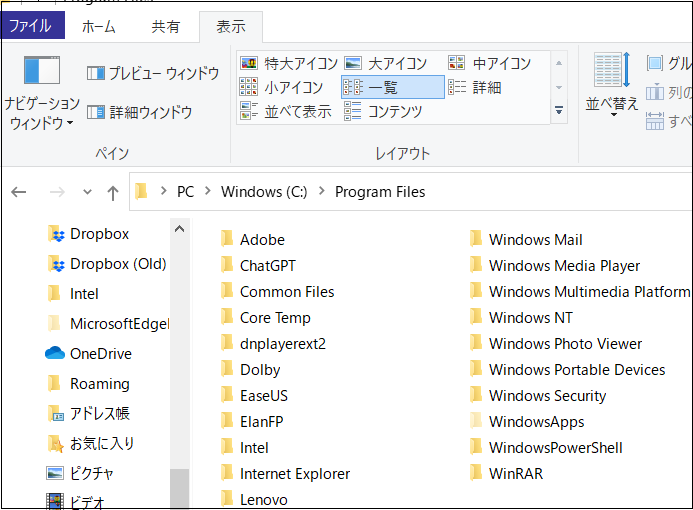Select Medium Icons (中アイコン) layout
This screenshot has height=510, width=693.
coord(492,63)
